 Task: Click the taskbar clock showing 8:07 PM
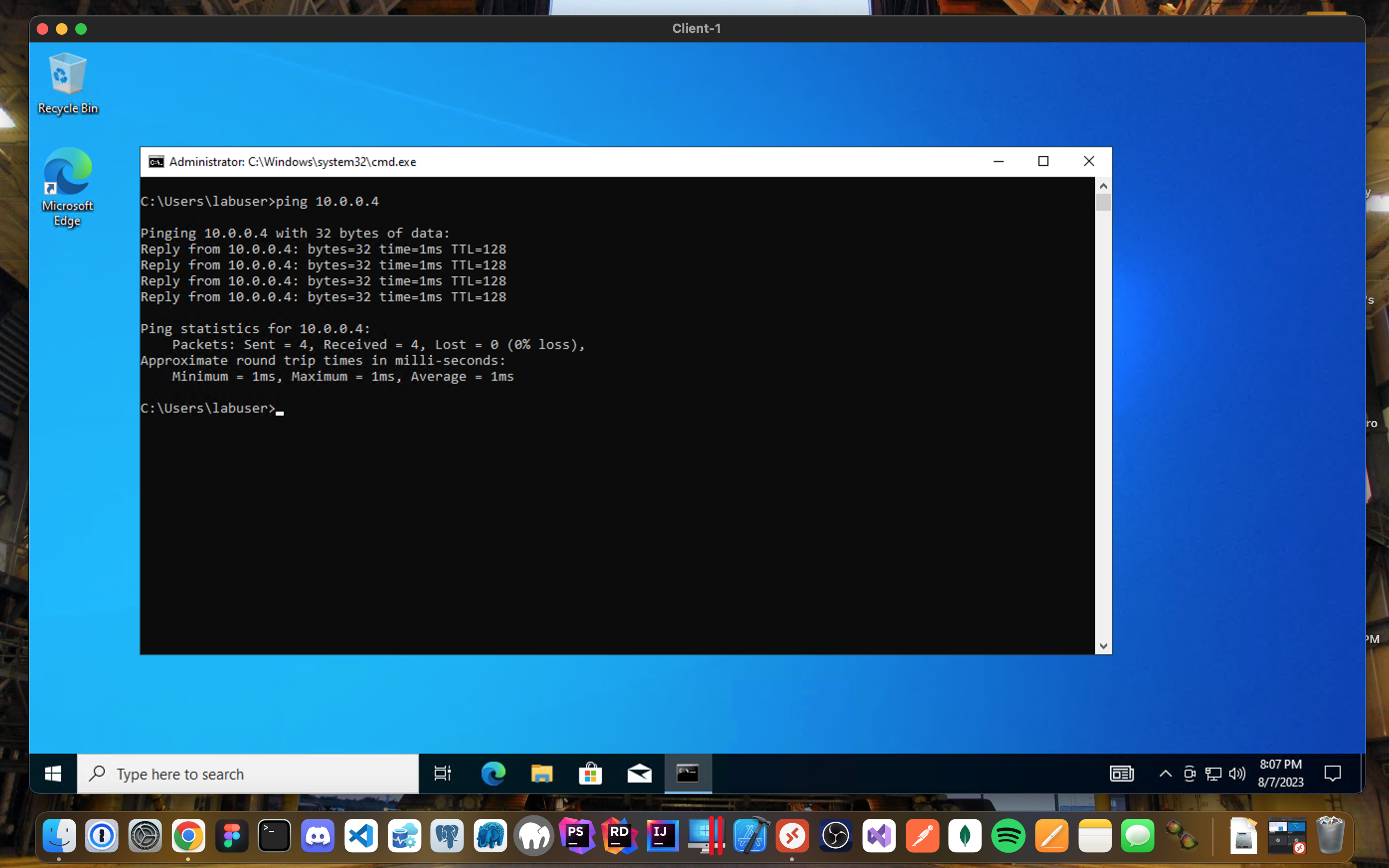click(x=1280, y=773)
